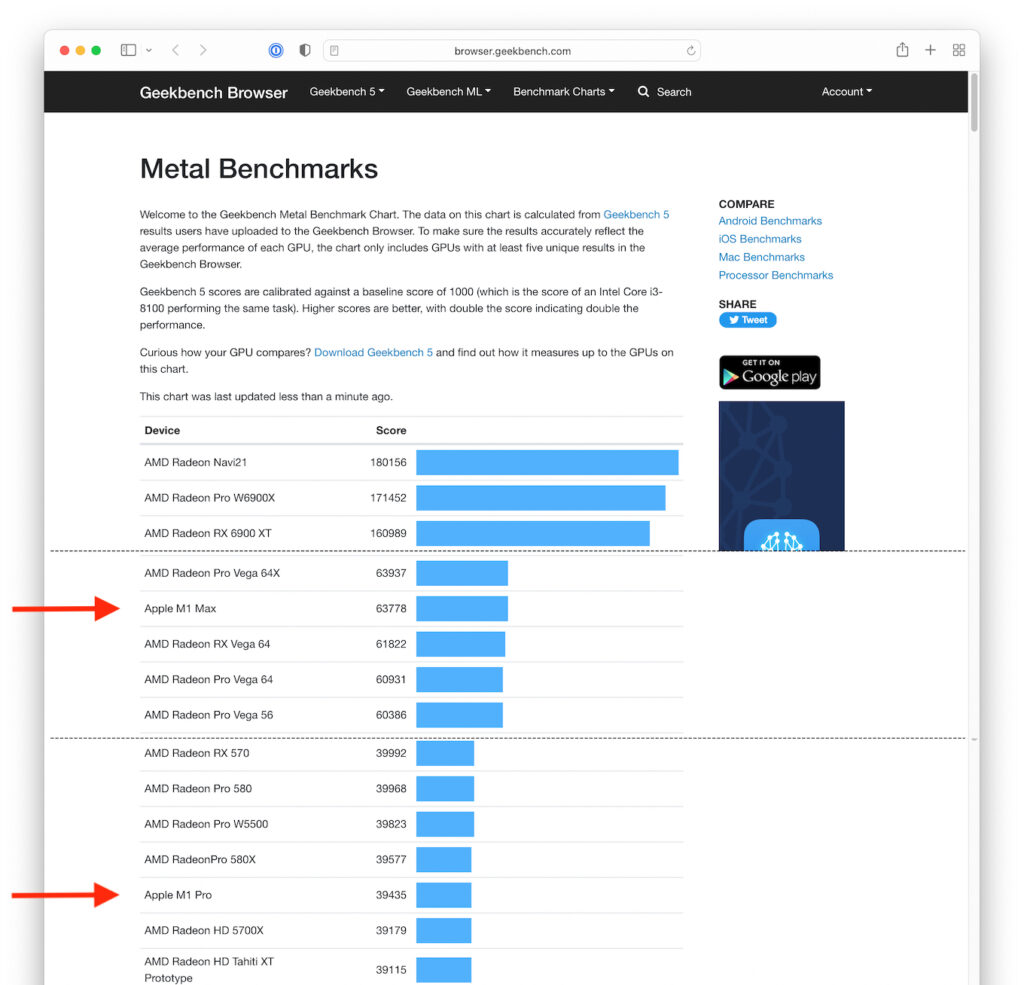Go forward to the next page
Screen dimensions: 1024x985
click(x=203, y=50)
